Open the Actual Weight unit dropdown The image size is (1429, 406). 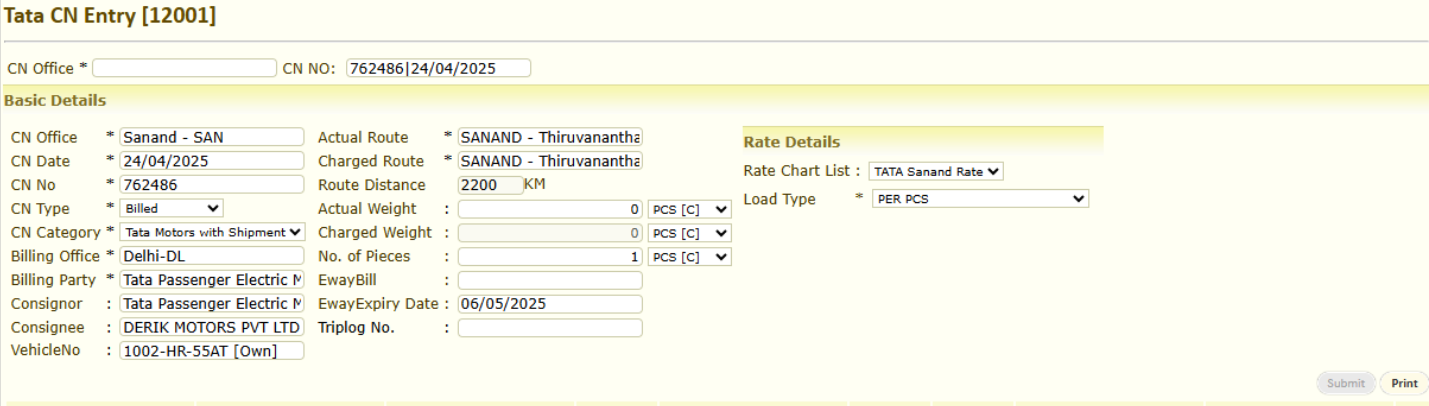tap(690, 209)
